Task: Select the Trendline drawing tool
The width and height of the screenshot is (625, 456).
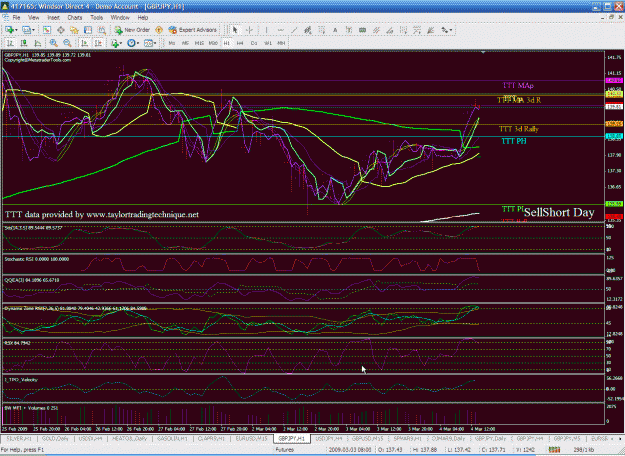Action: 294,30
